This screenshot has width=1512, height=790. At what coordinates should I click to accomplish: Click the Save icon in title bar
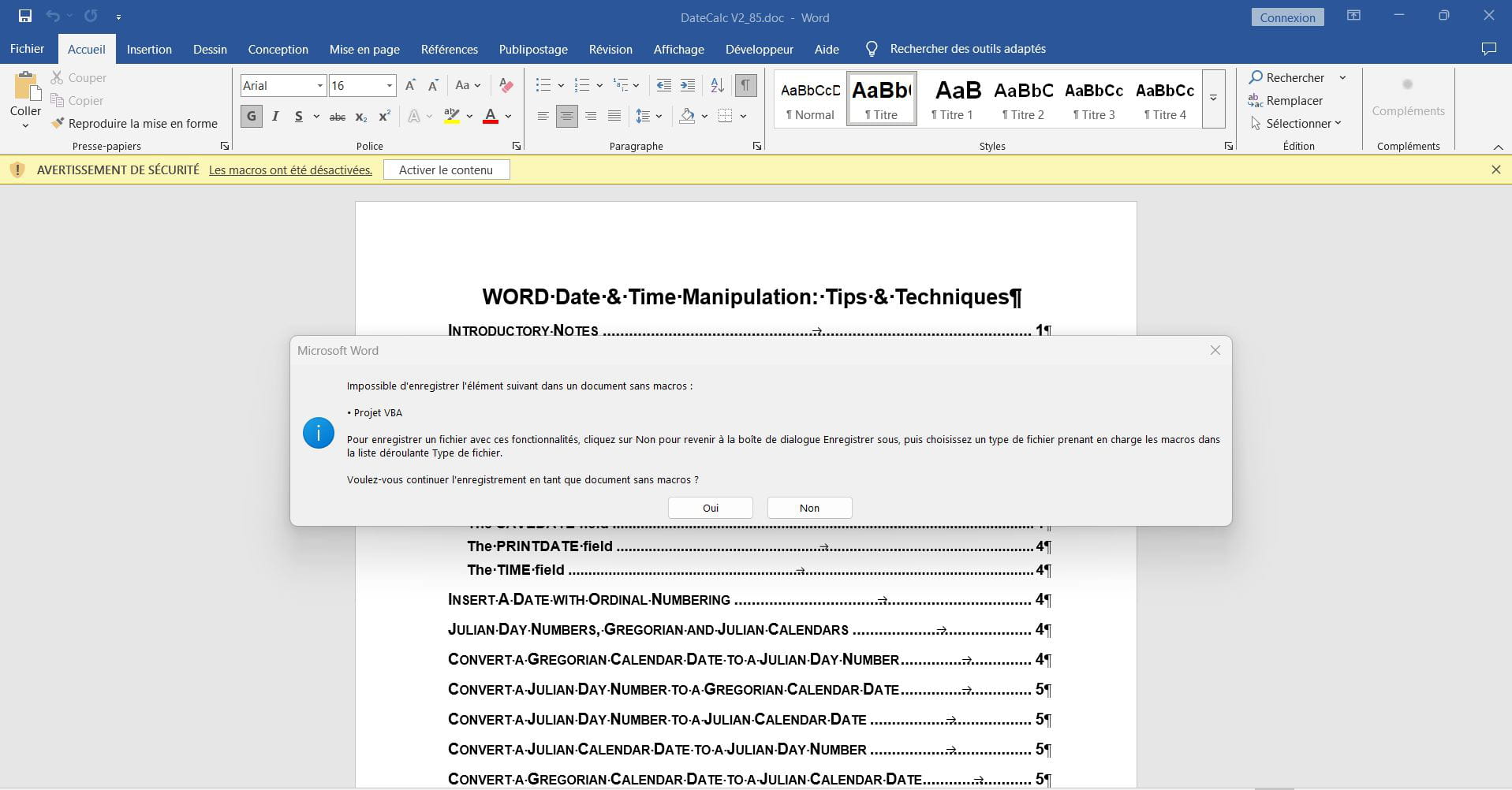24,16
